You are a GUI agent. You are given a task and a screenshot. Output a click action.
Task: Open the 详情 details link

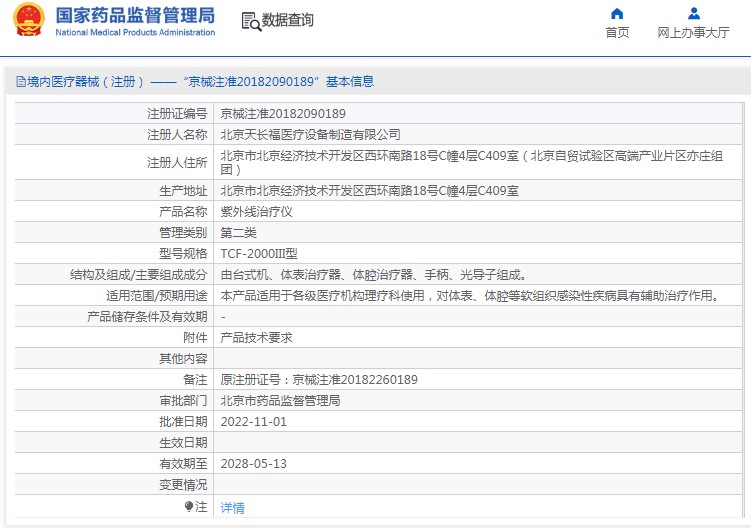232,507
